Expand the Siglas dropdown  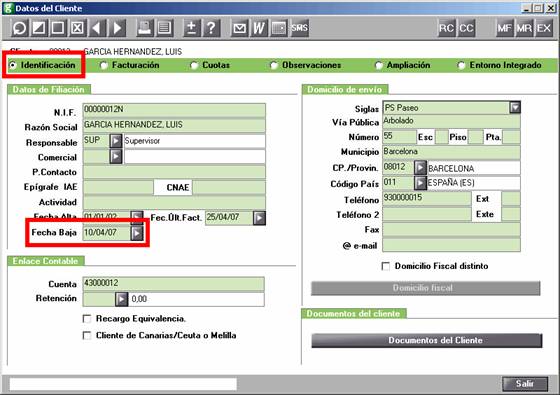[515, 108]
